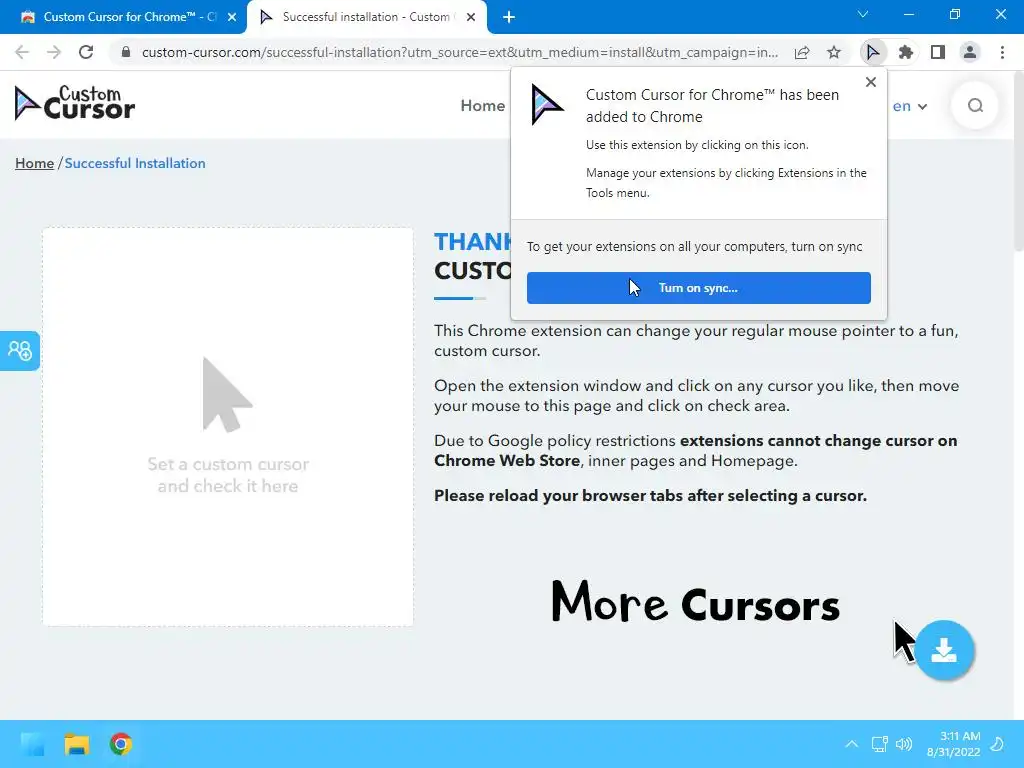Open the Chrome tab search chevron
The image size is (1024, 768).
coord(863,14)
